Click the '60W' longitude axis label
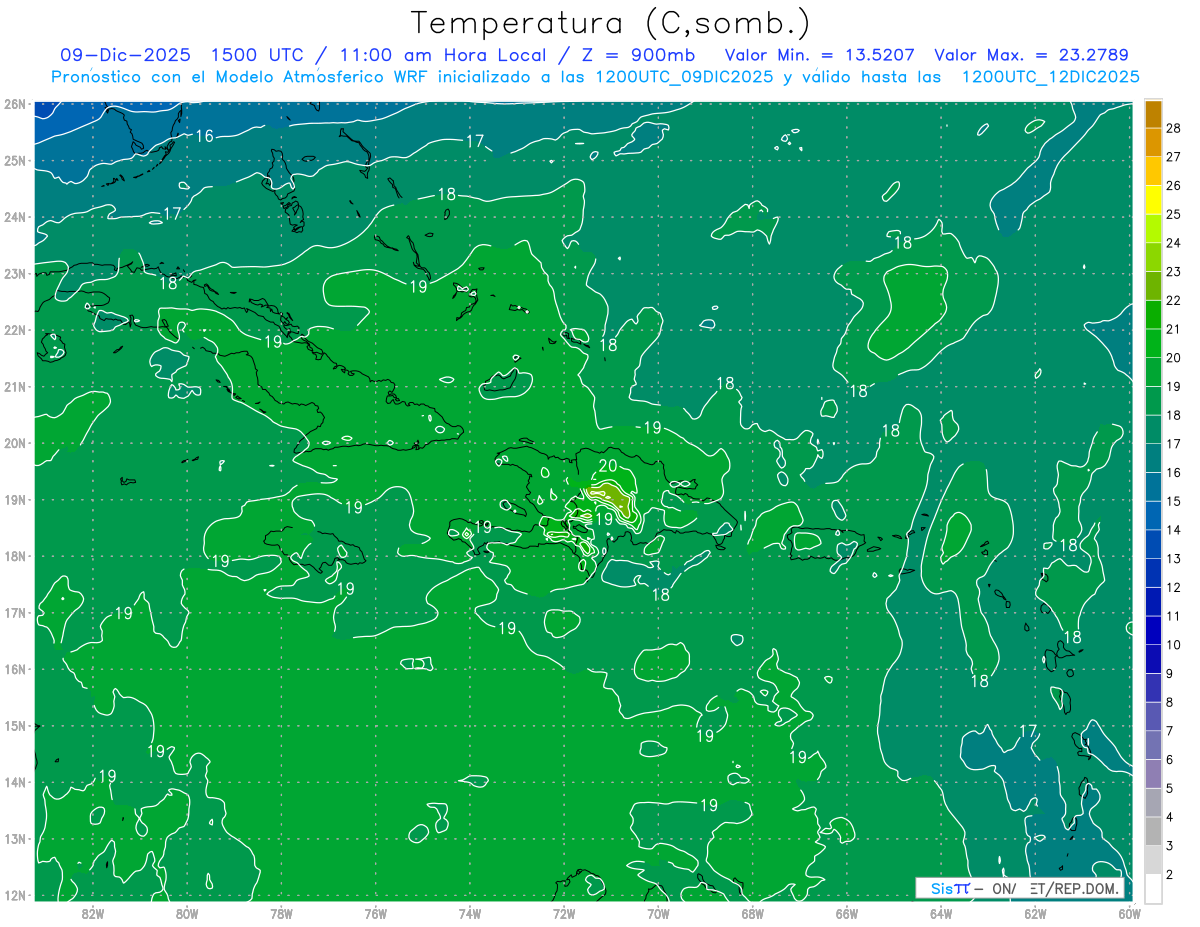 pyautogui.click(x=1129, y=912)
